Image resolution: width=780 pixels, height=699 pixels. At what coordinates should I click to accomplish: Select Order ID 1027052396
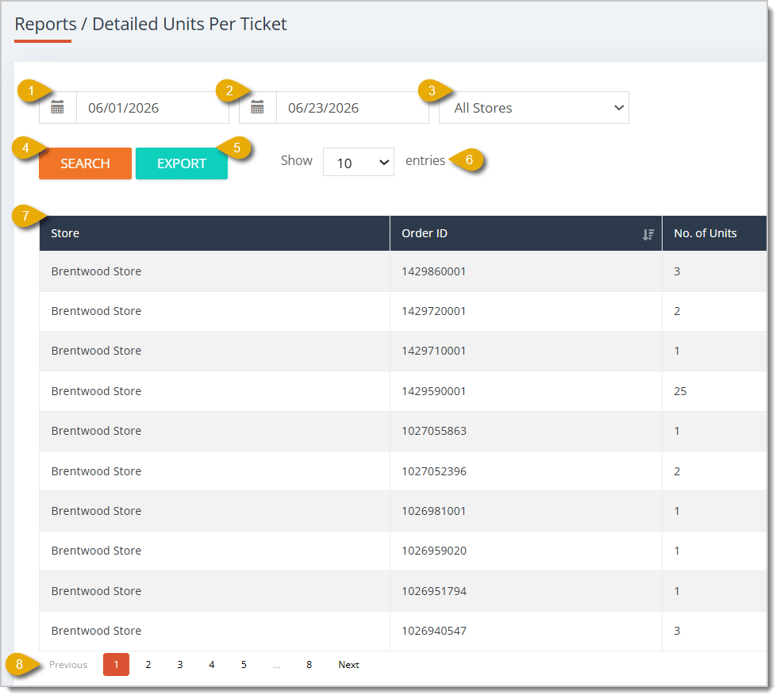click(x=434, y=472)
